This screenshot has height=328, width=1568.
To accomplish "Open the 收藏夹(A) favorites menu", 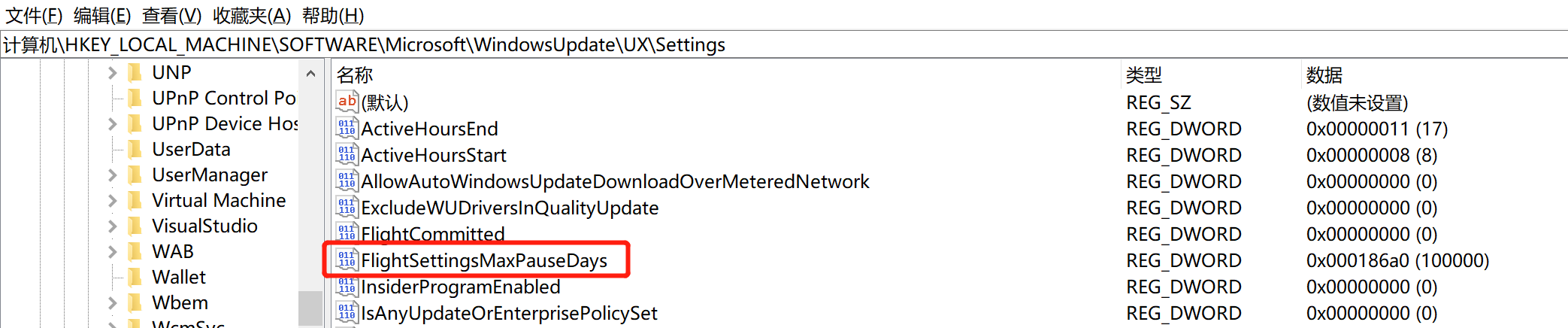I will (x=251, y=15).
